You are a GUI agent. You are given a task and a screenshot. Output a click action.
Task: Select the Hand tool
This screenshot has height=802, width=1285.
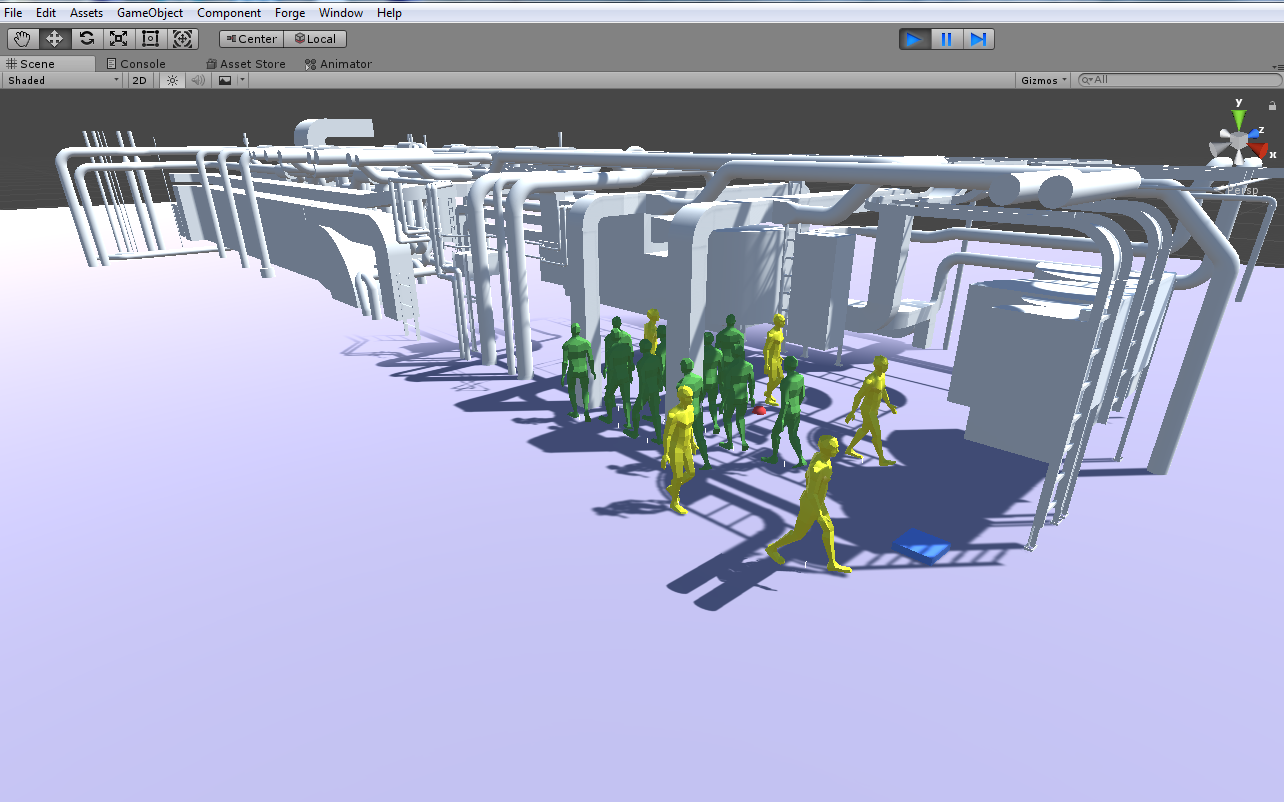pos(22,39)
